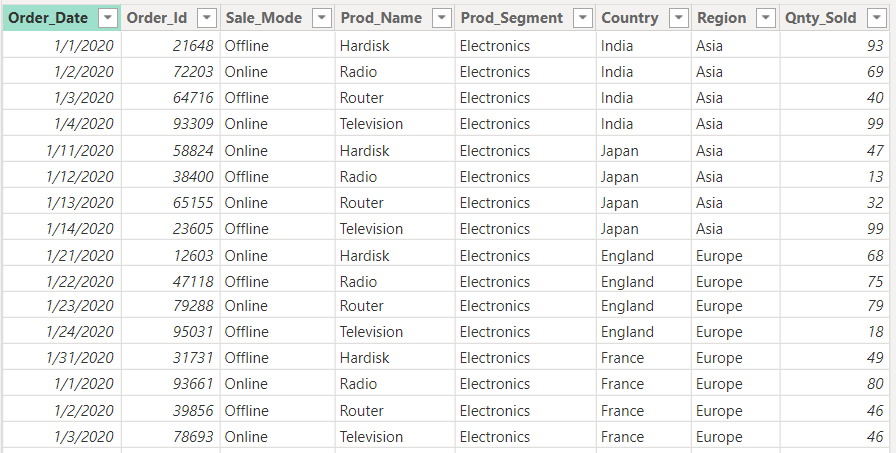This screenshot has height=453, width=896.
Task: Open the Prod_Segment column filter dropdown
Action: click(x=581, y=18)
